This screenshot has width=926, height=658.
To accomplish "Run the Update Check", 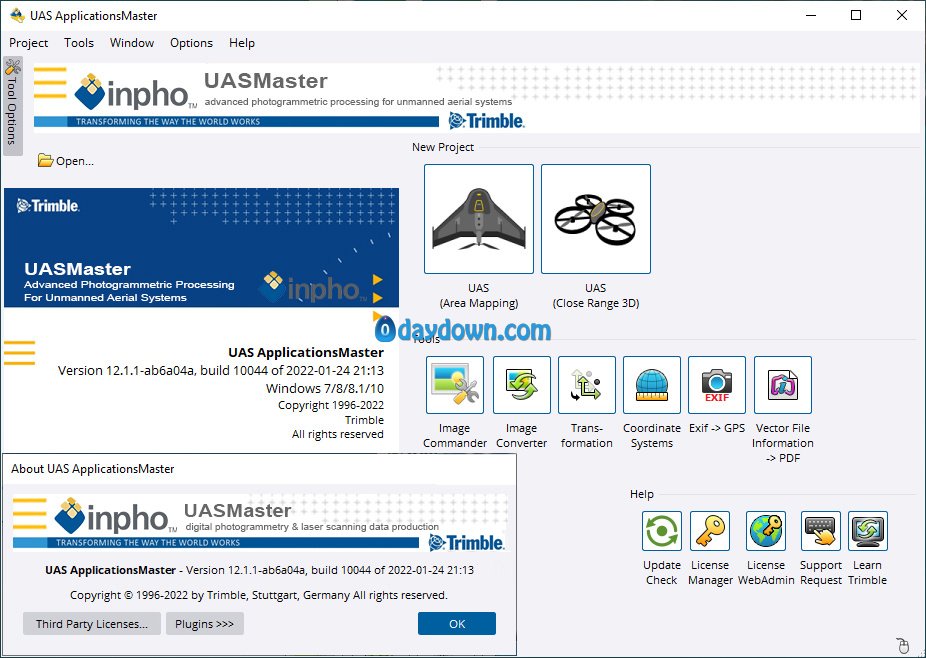I will tap(661, 531).
